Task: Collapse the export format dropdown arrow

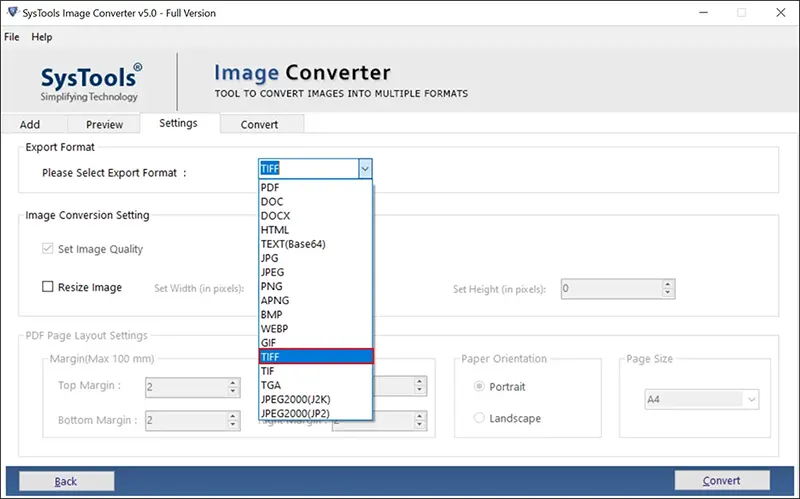Action: tap(365, 168)
